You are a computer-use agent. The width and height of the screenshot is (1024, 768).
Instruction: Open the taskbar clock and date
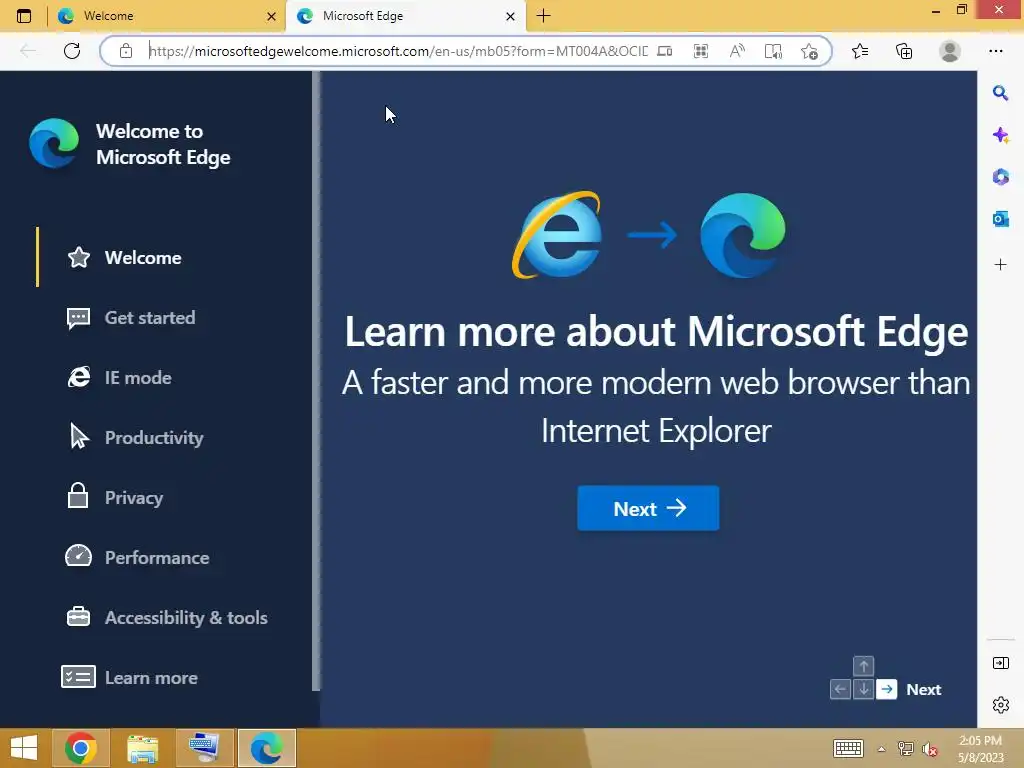[x=980, y=749]
